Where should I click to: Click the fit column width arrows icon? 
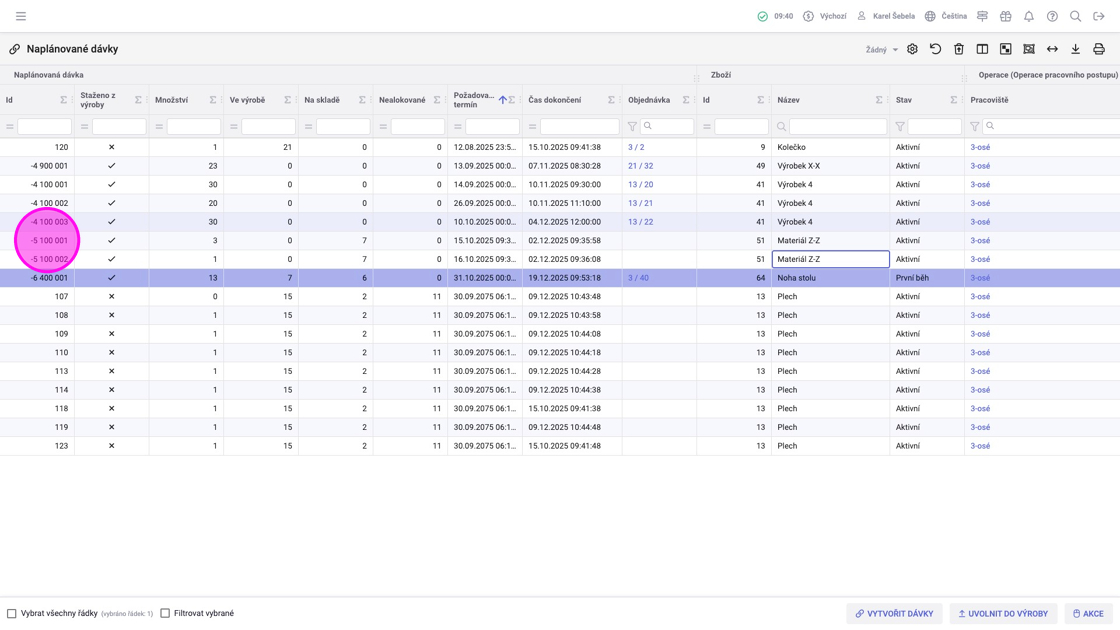(x=1052, y=49)
